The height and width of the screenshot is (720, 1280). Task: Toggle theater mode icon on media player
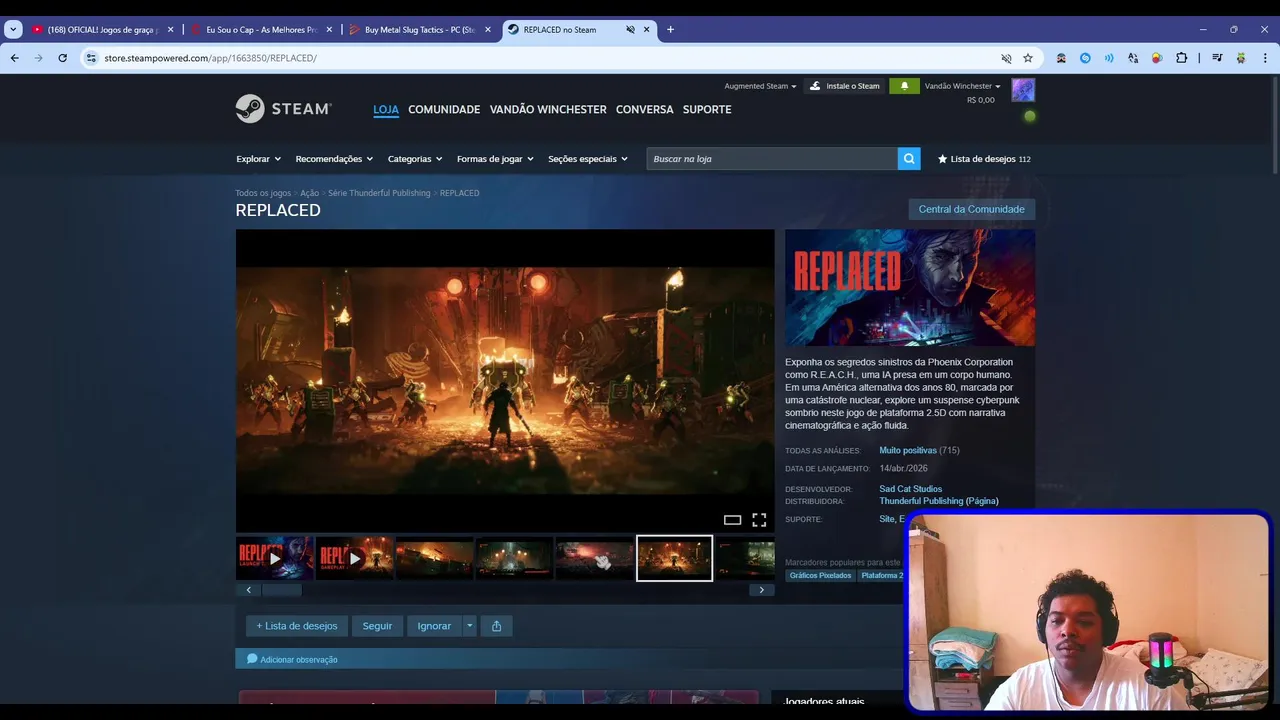pos(732,520)
